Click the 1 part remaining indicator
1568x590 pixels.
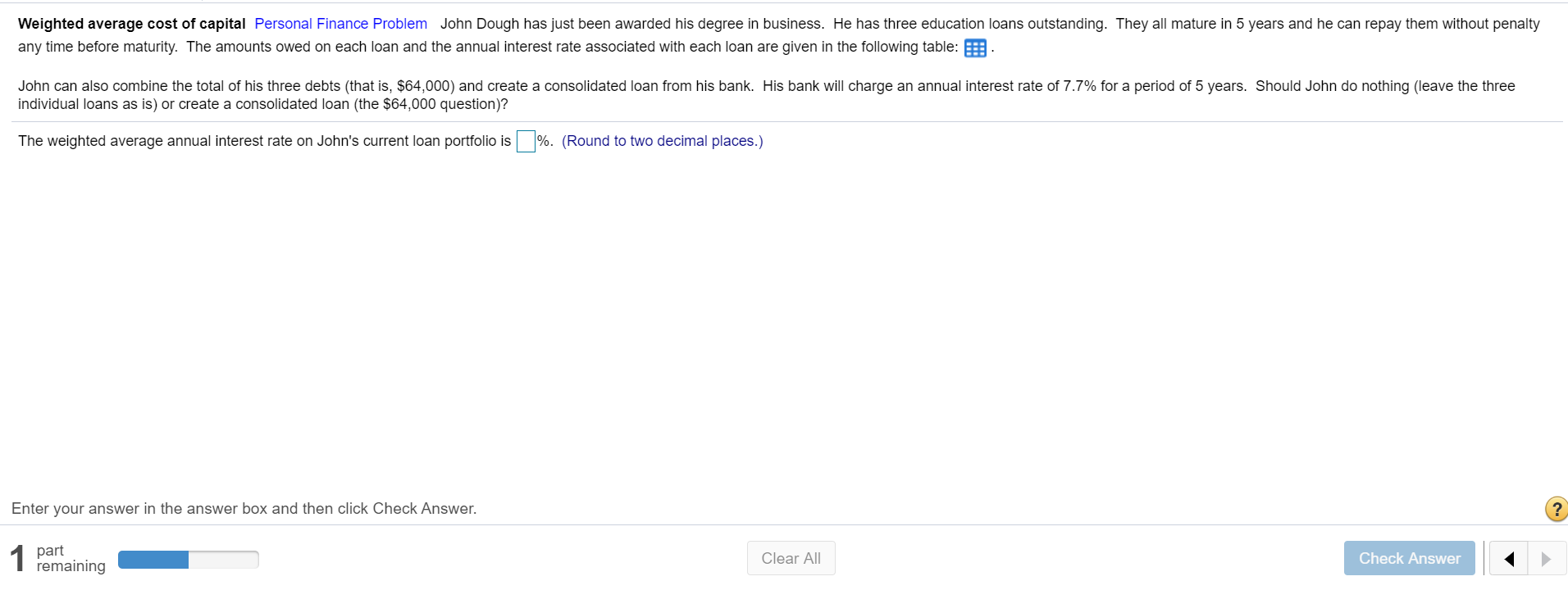(x=57, y=557)
